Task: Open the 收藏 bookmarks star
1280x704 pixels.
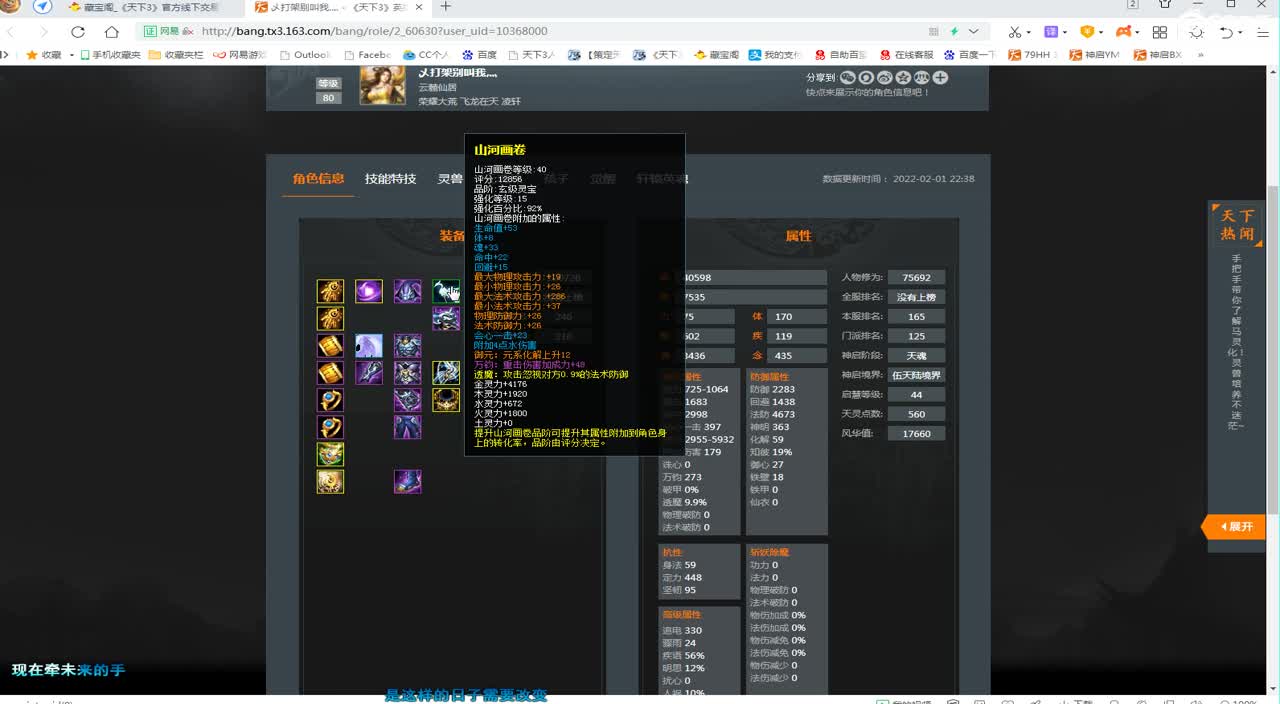Action: [x=43, y=55]
